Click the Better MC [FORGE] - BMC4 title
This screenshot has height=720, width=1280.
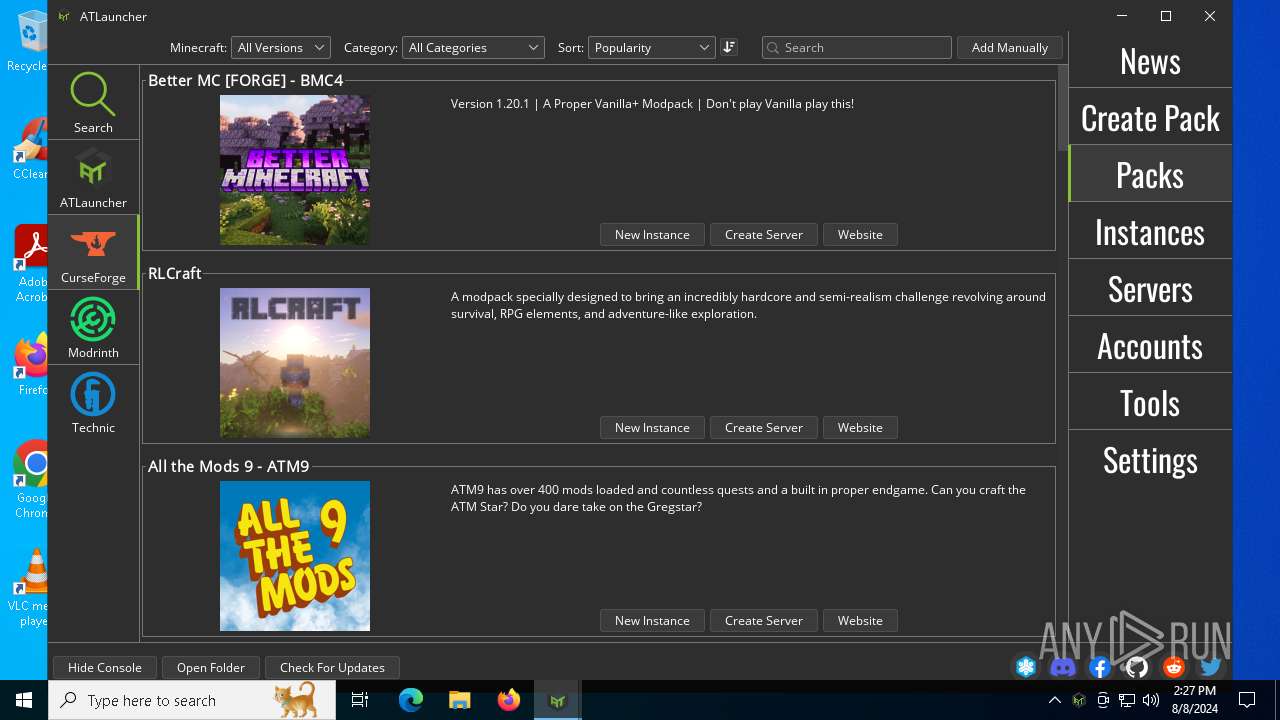(x=246, y=80)
